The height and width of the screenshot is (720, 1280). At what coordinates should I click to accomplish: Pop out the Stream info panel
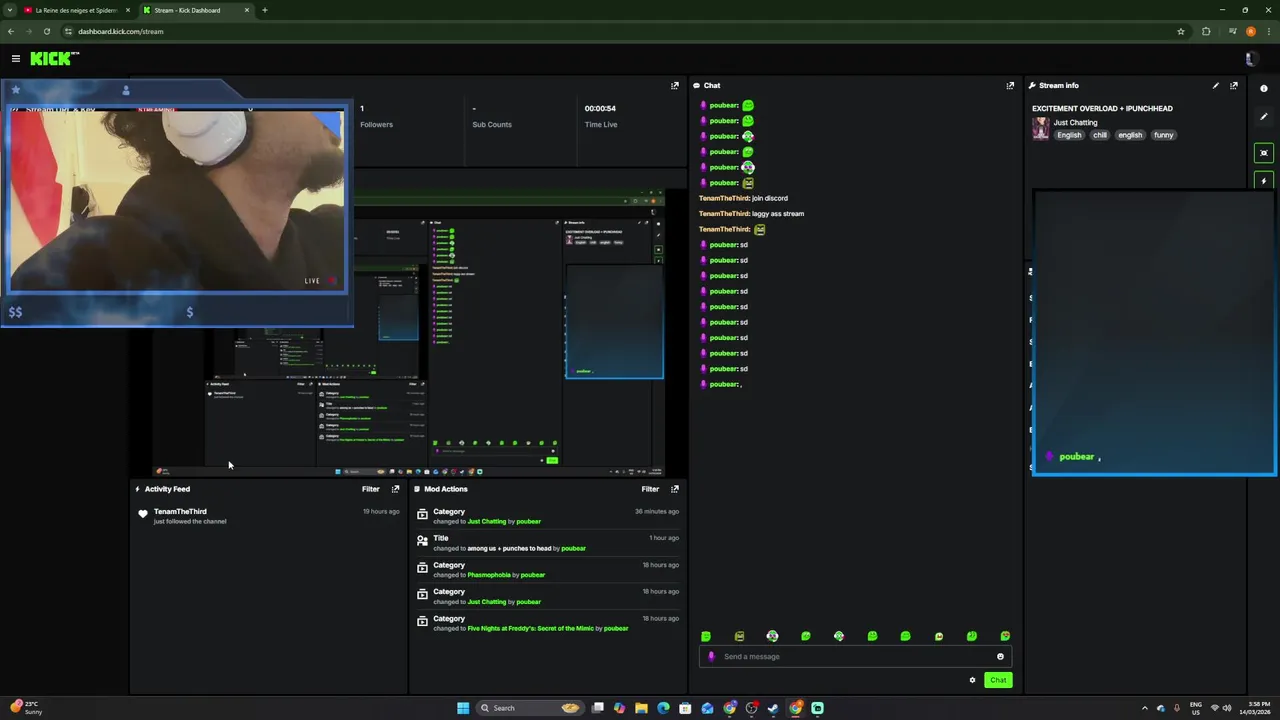pos(1234,86)
